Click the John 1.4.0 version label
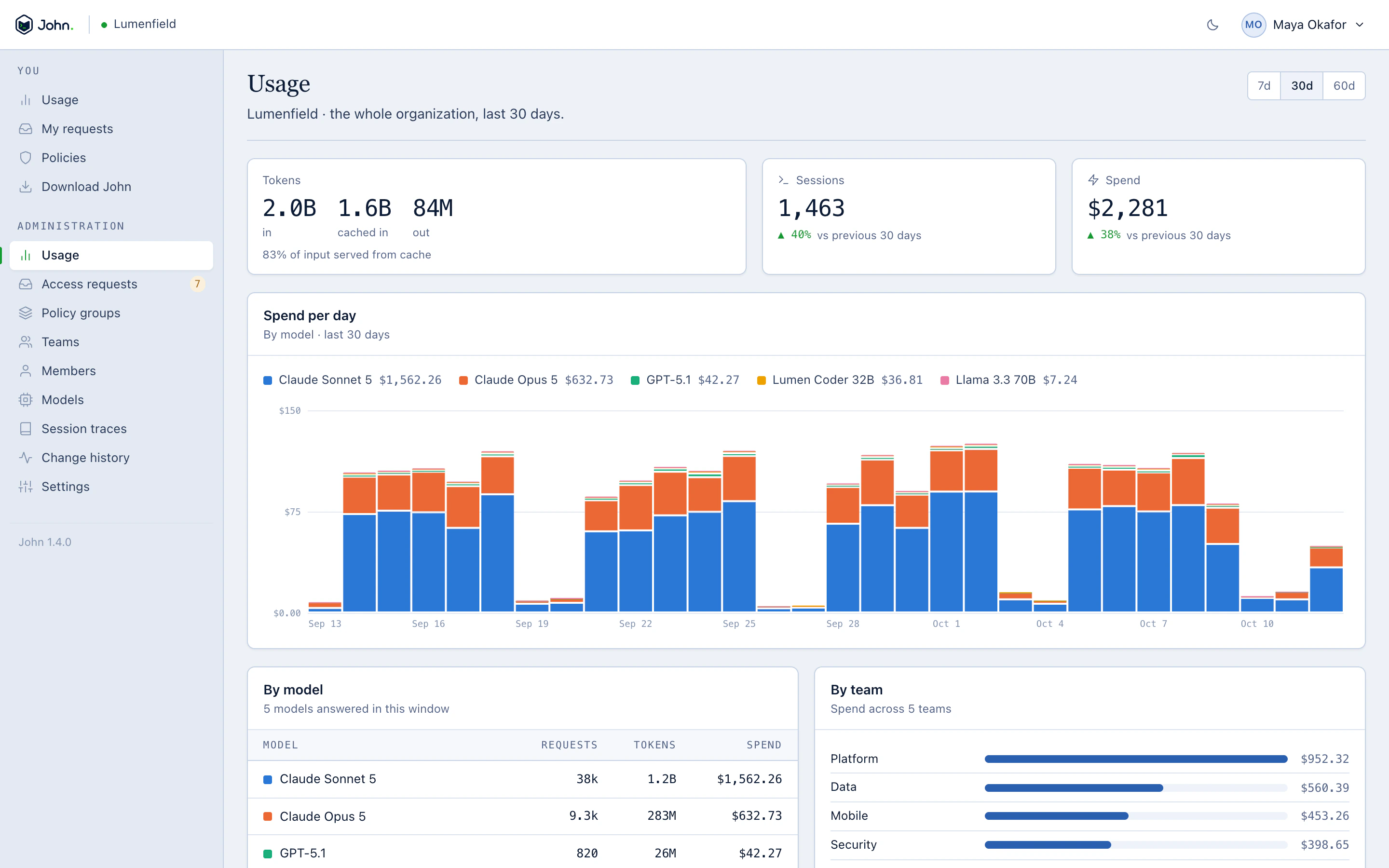This screenshot has width=1389, height=868. pos(45,542)
